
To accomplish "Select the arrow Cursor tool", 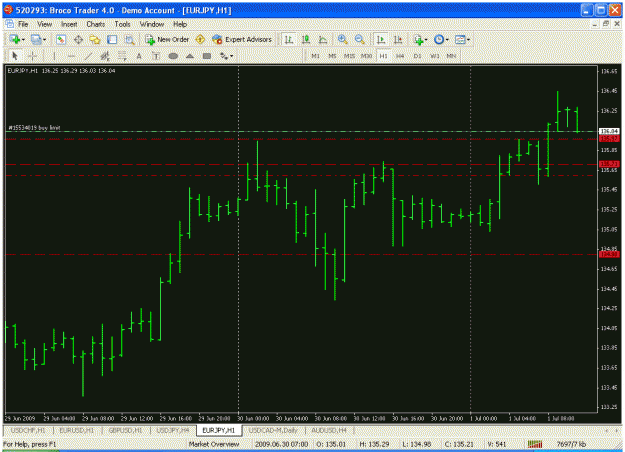I will 15,56.
